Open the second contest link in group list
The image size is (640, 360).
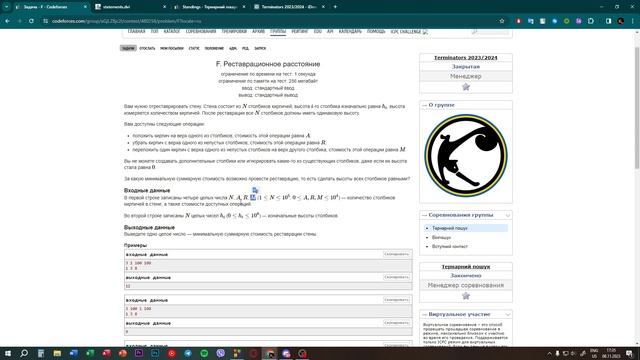point(441,237)
